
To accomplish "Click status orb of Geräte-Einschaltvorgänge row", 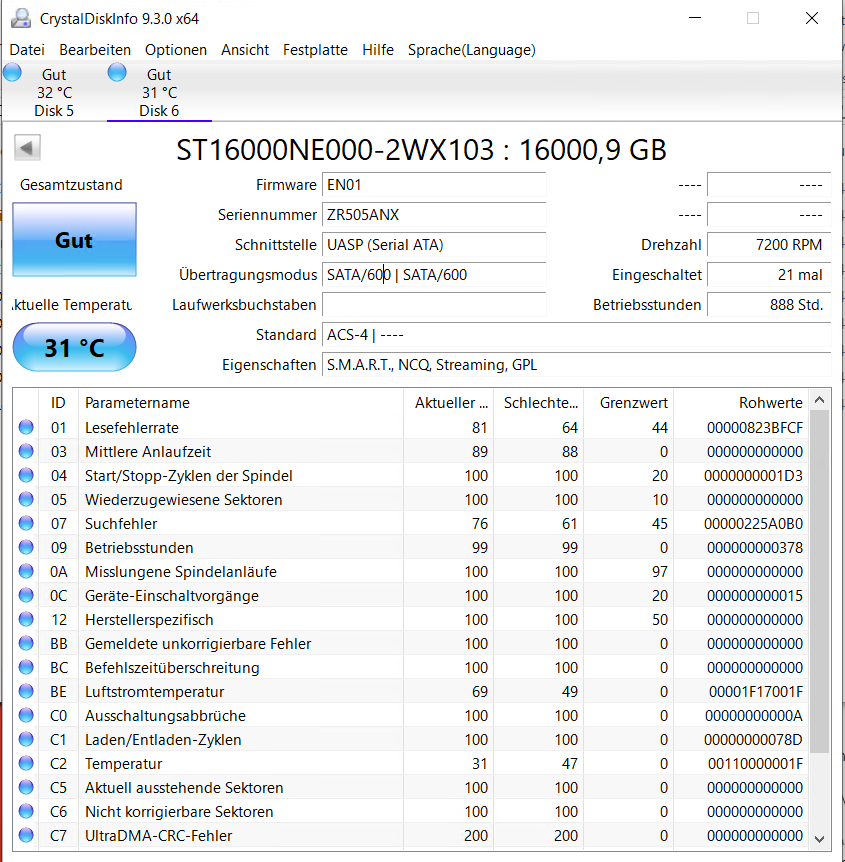I will tap(26, 595).
